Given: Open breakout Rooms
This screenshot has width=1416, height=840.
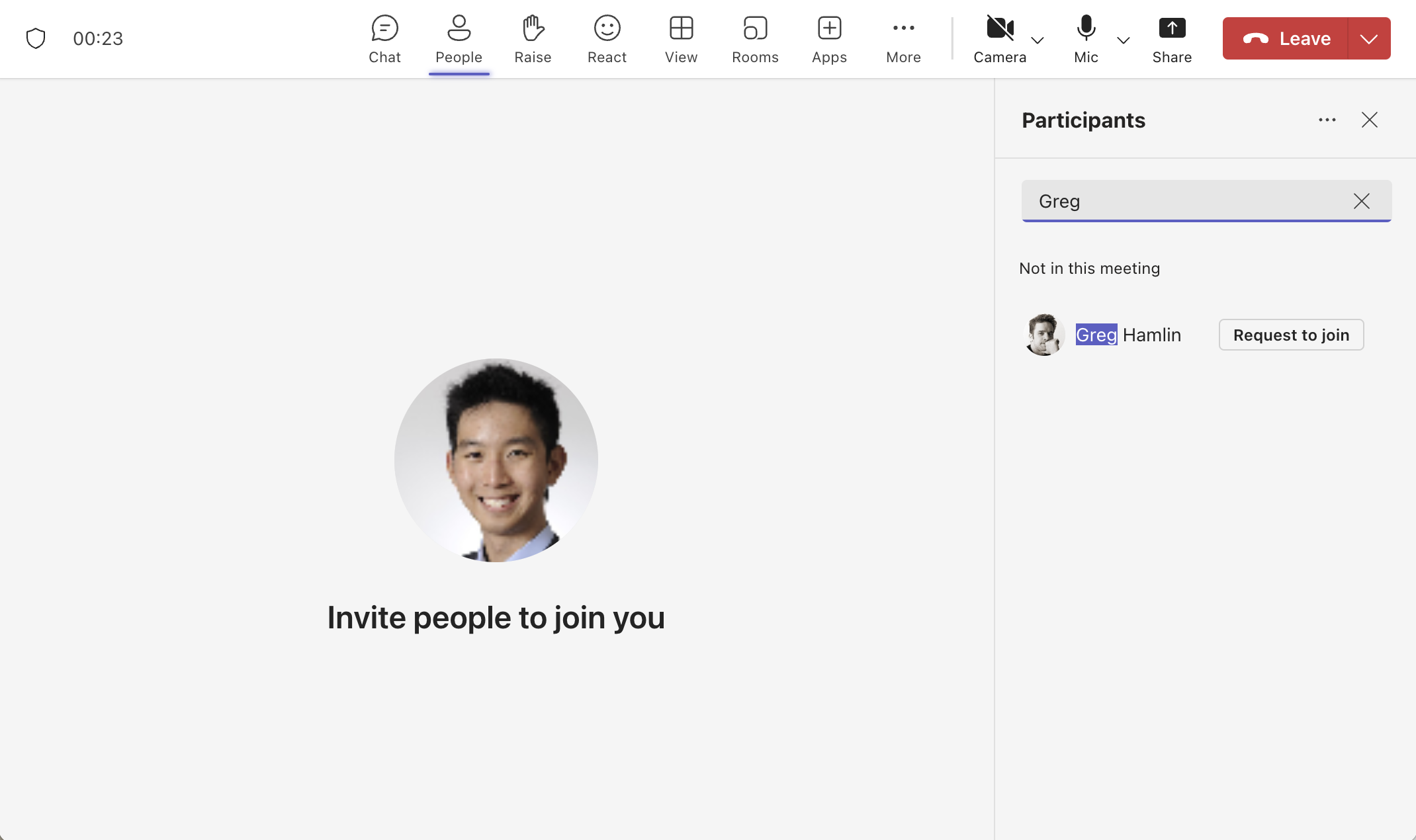Looking at the screenshot, I should click(755, 39).
